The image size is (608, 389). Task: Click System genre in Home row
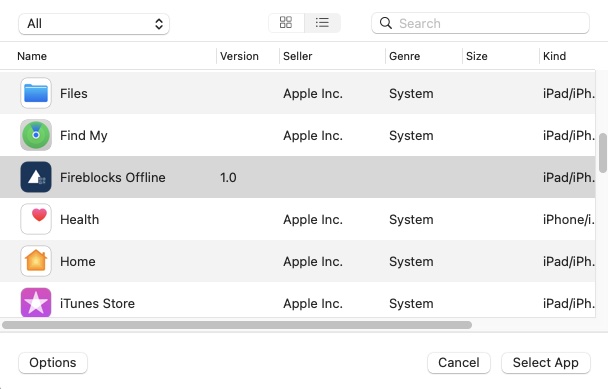(411, 262)
